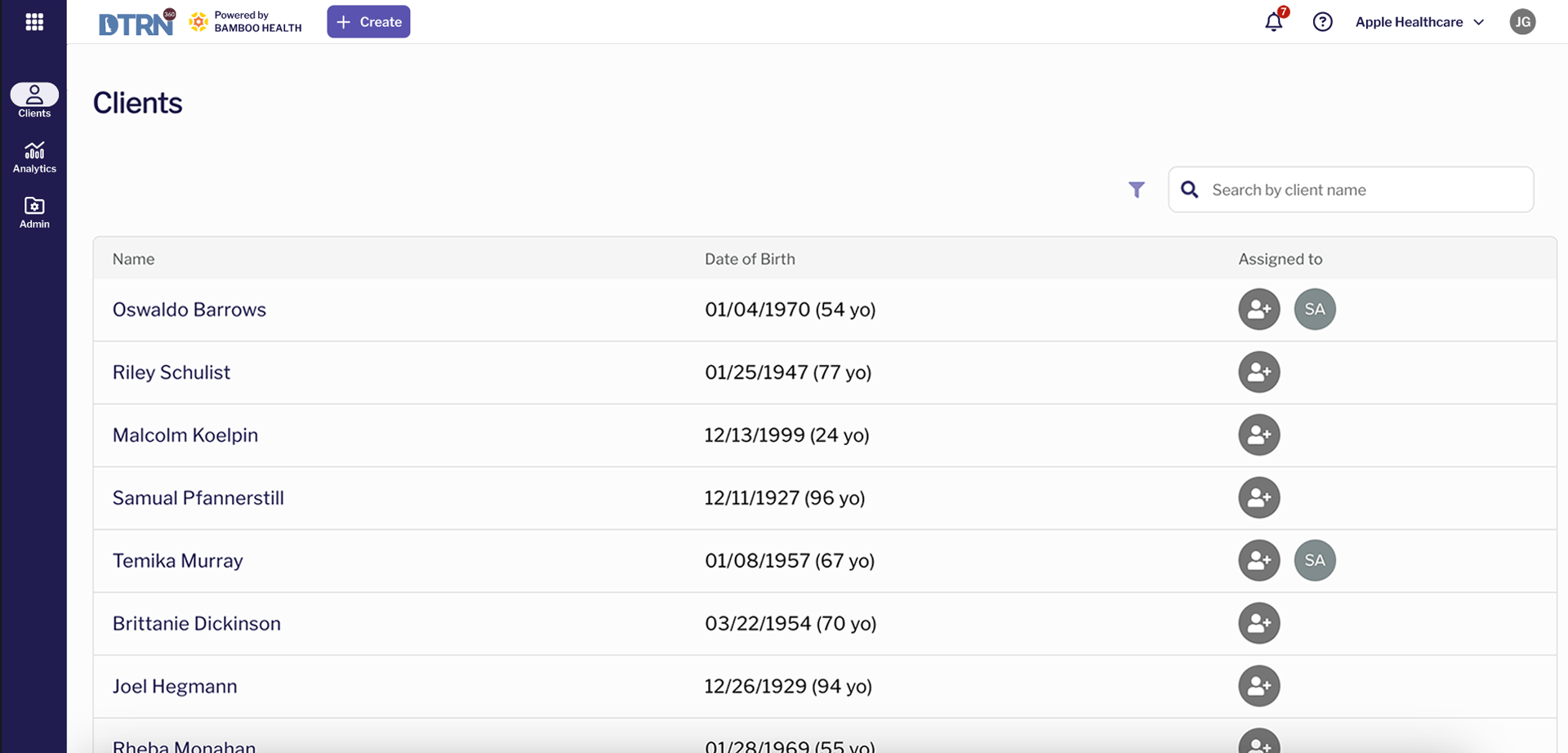
Task: Assign a user to Malcolm Koelpin
Action: [x=1259, y=435]
